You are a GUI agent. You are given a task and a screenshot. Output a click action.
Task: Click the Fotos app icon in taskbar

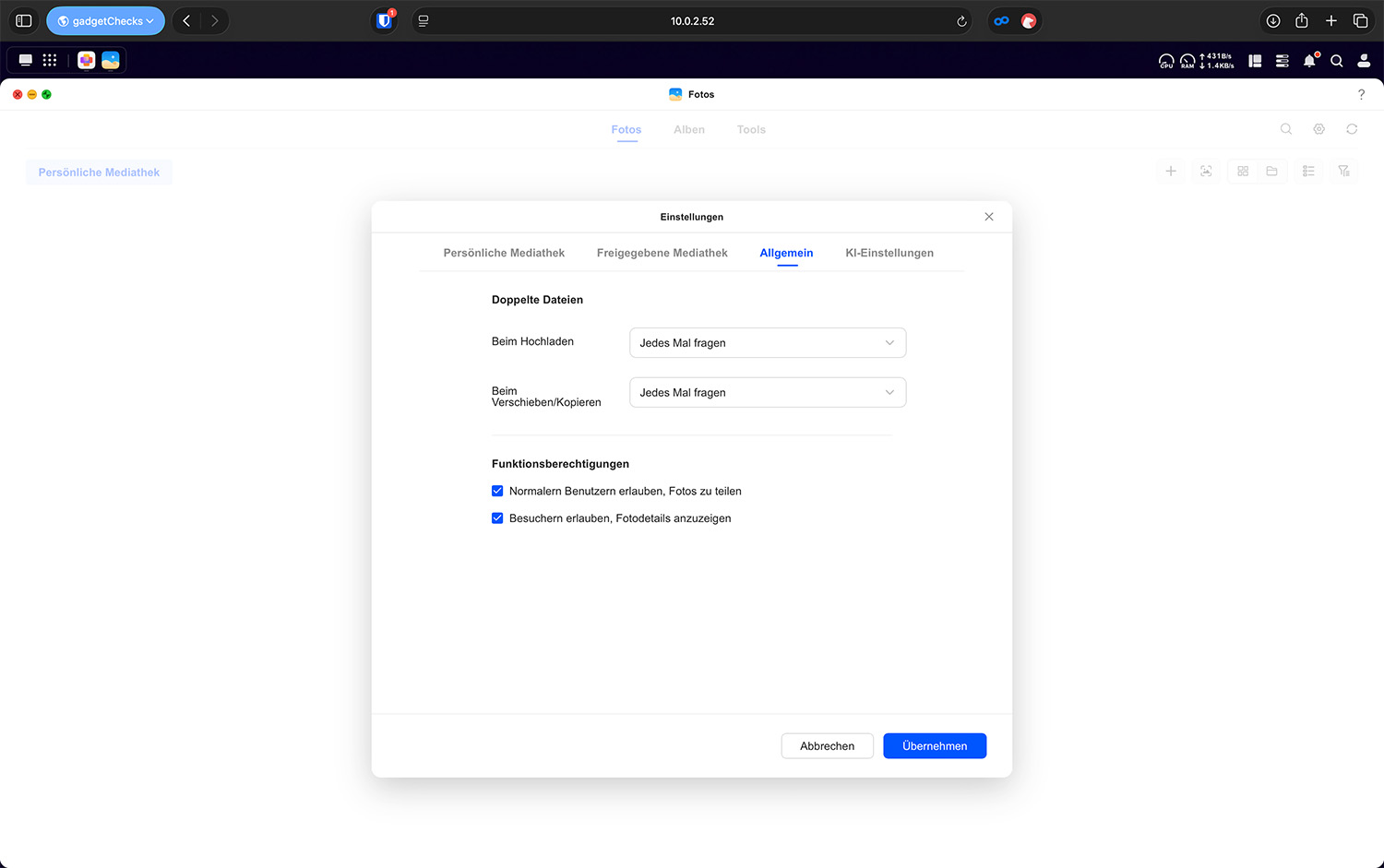point(111,60)
